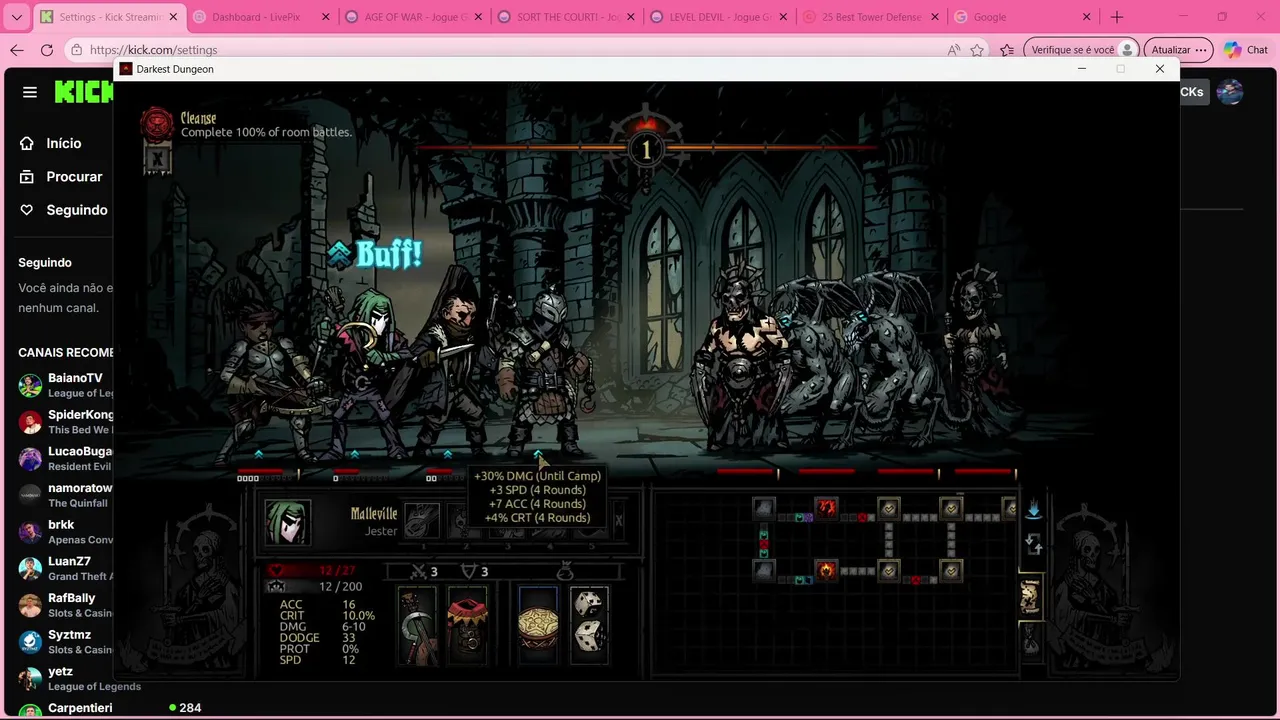Click the armor level shield icon
1280x720 pixels.
pos(468,572)
